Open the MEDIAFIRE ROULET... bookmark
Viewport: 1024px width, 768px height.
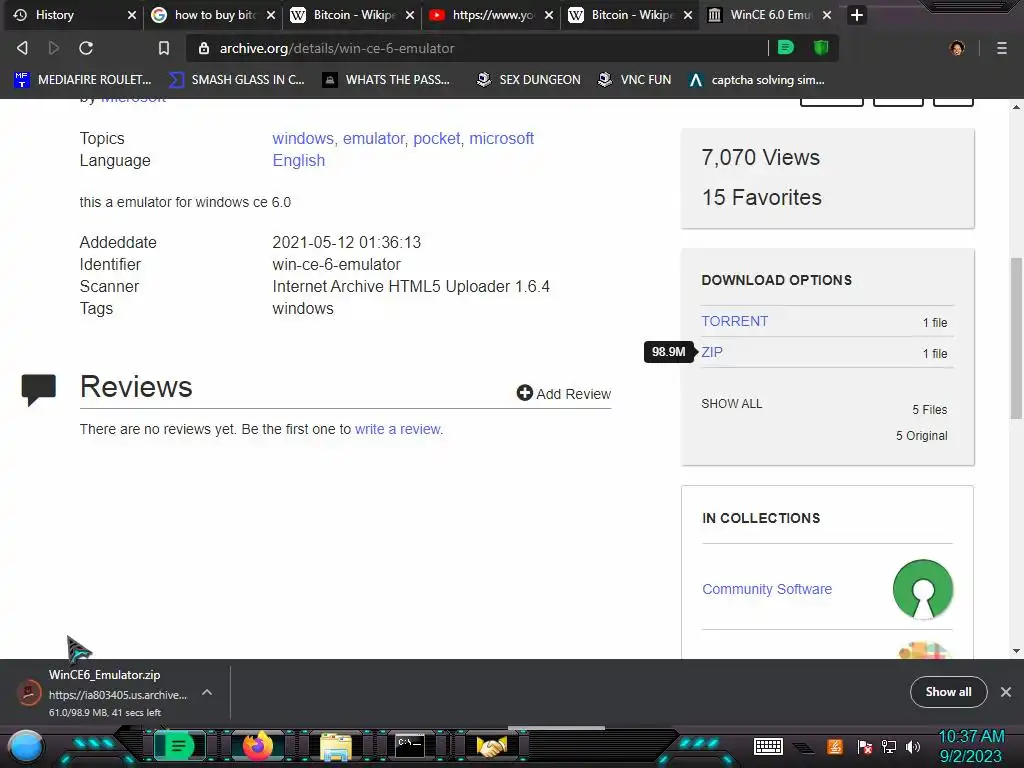(x=83, y=80)
